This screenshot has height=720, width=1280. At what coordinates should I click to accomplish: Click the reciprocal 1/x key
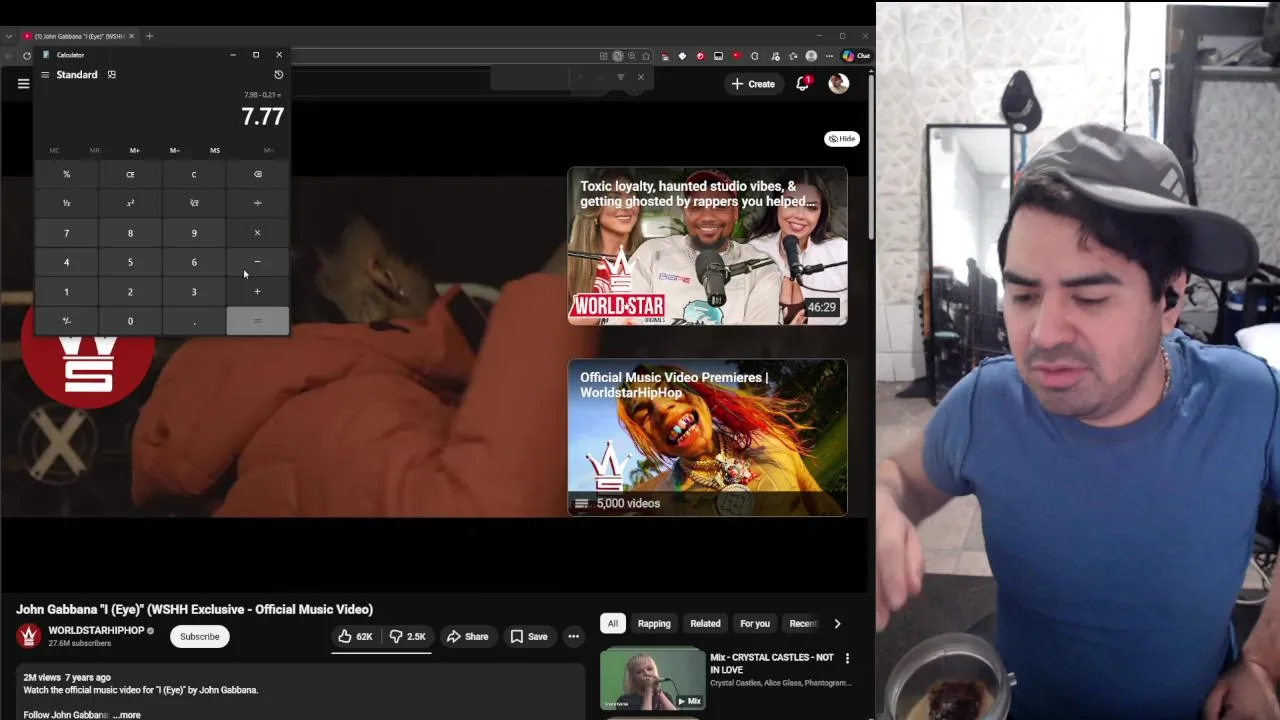click(x=66, y=203)
